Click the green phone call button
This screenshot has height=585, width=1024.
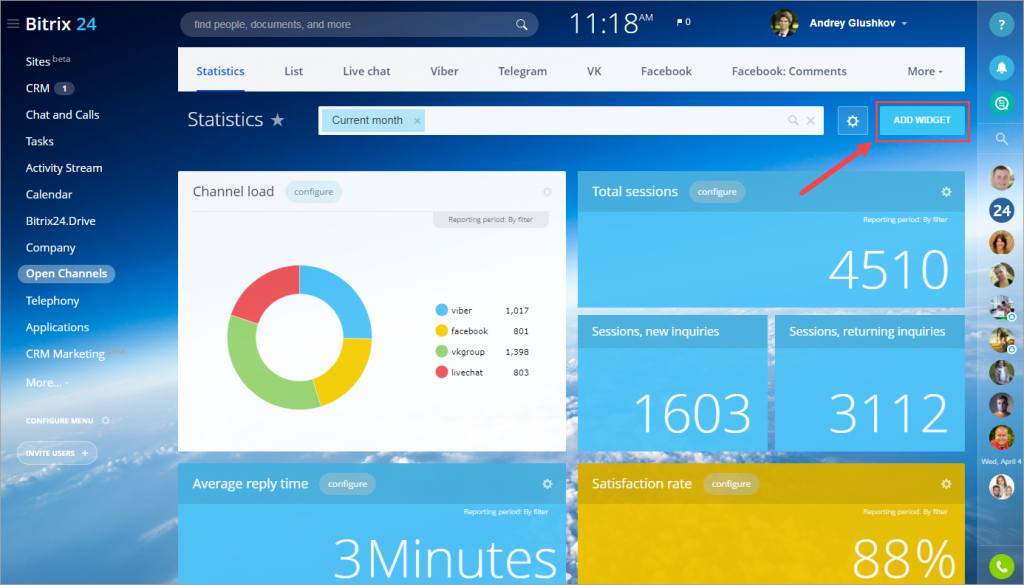[1001, 566]
